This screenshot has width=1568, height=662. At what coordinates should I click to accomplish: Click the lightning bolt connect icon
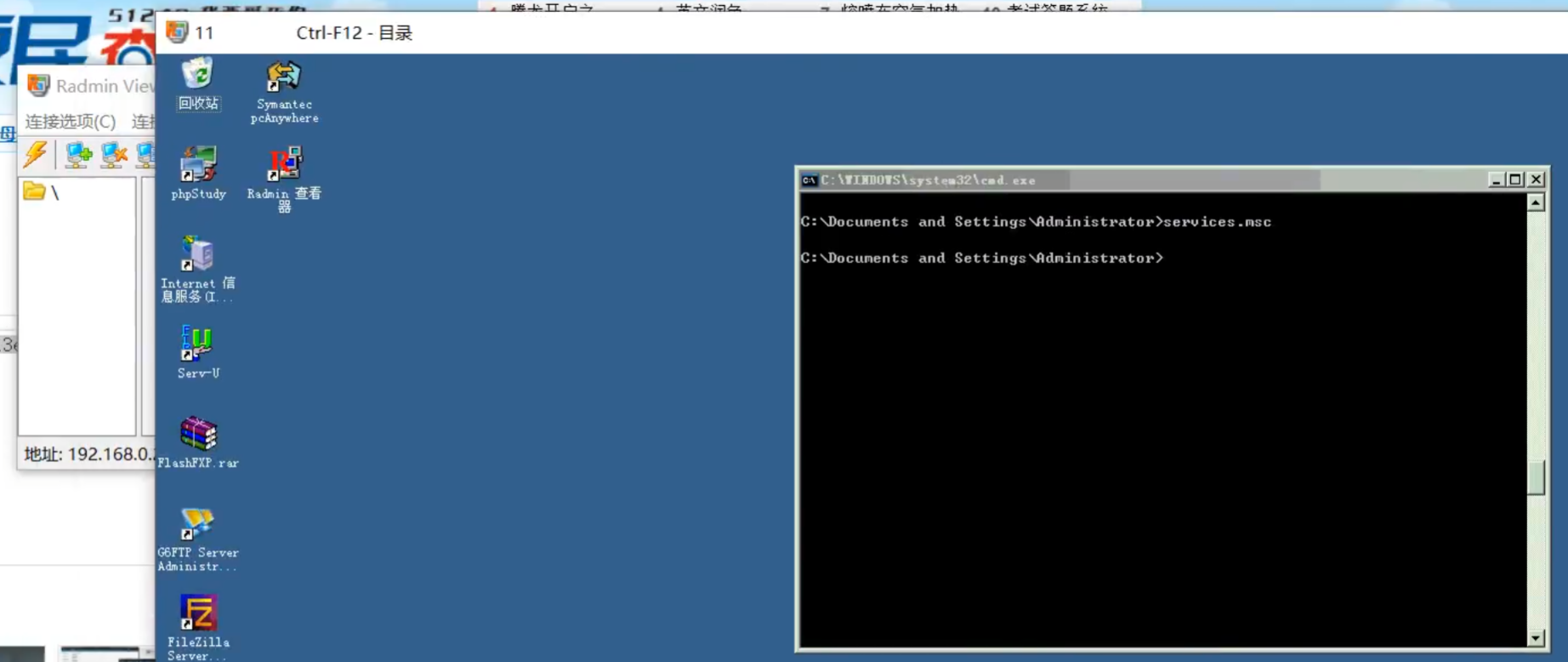(x=36, y=154)
